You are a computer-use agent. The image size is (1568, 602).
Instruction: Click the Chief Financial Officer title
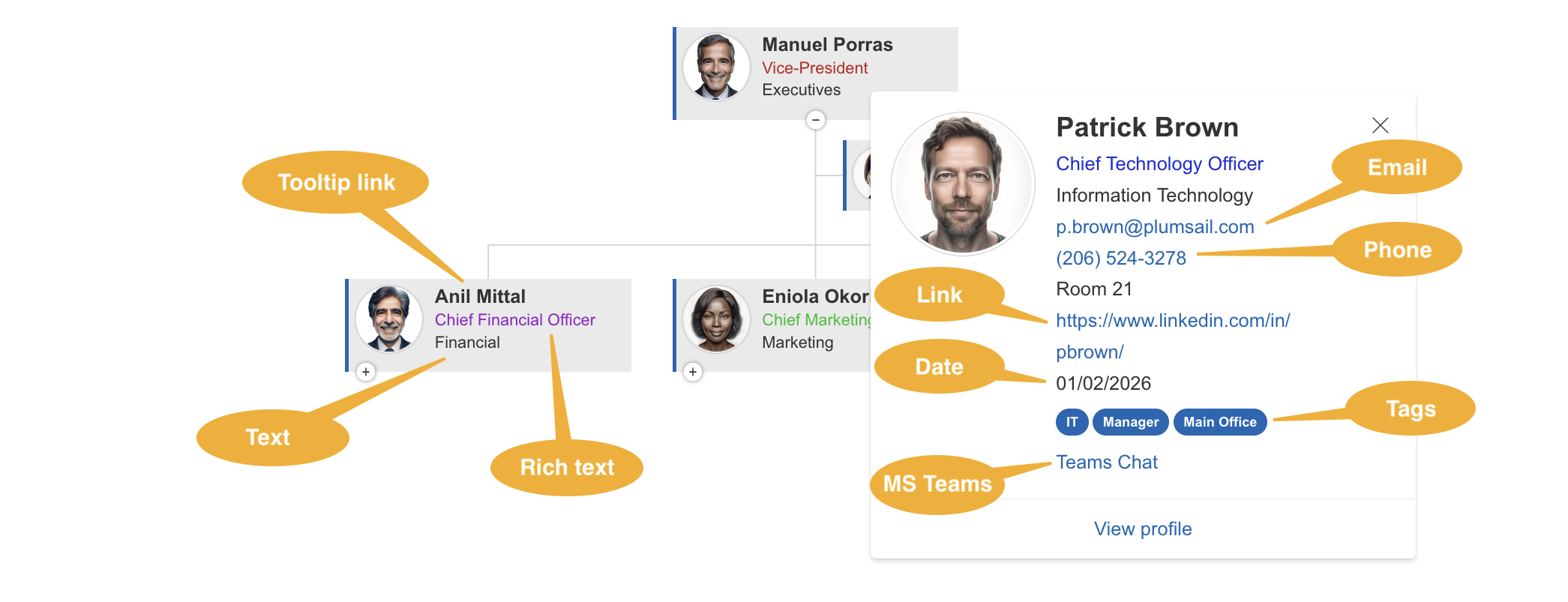pos(514,320)
